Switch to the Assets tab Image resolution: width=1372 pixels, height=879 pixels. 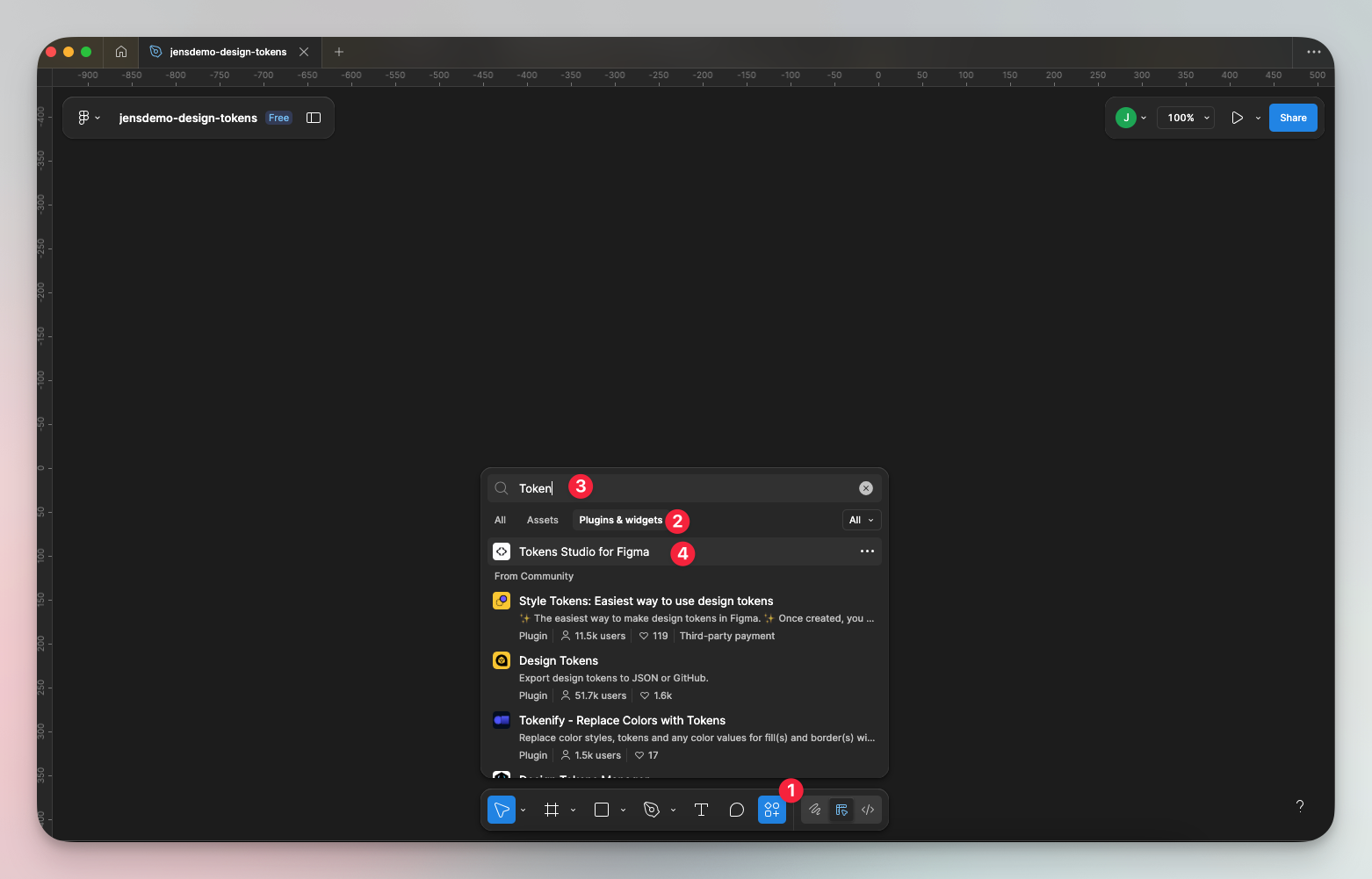pyautogui.click(x=543, y=520)
